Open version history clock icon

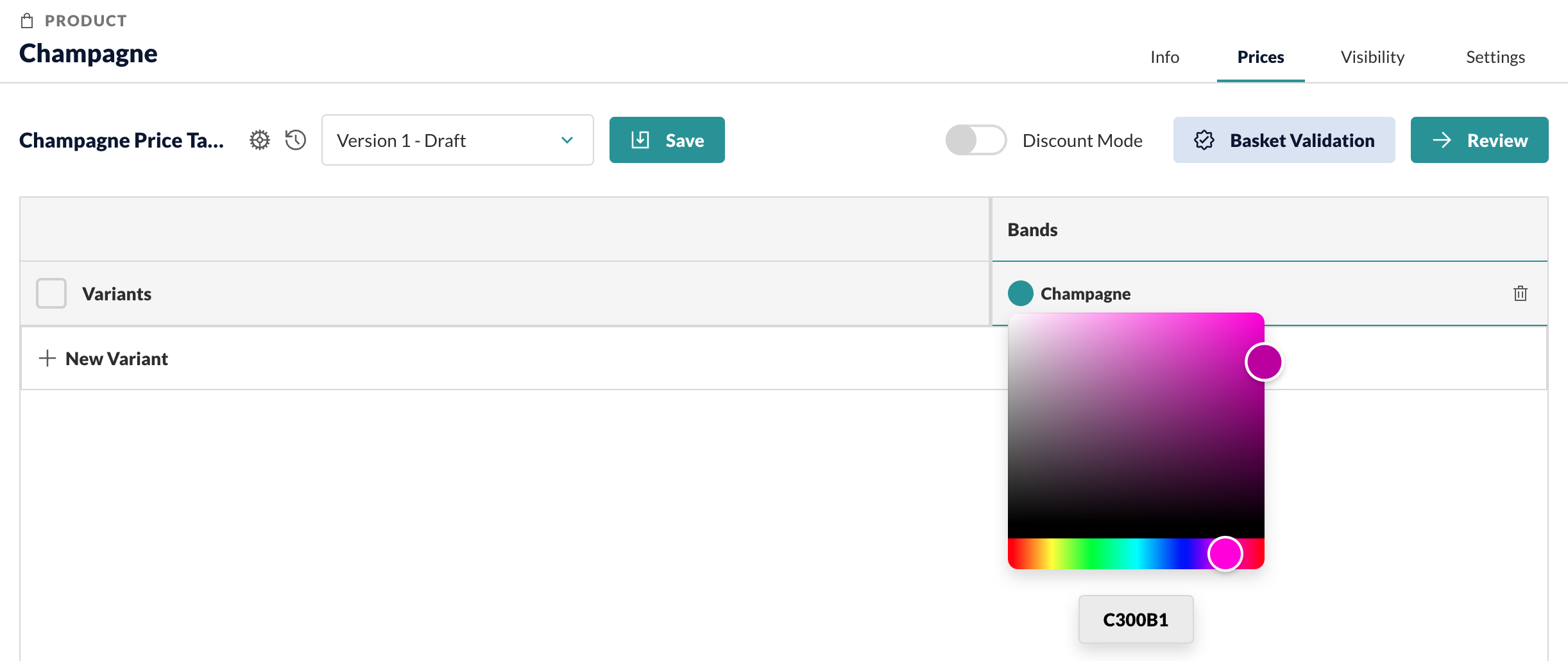(296, 140)
